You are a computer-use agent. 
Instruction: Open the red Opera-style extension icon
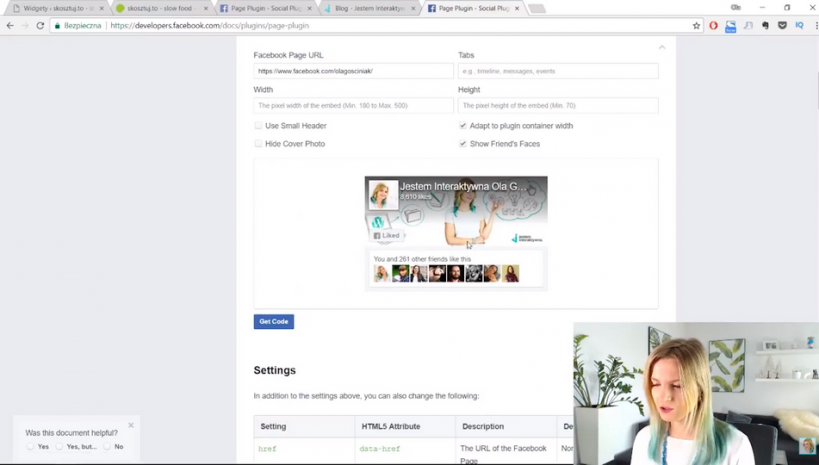click(x=713, y=26)
